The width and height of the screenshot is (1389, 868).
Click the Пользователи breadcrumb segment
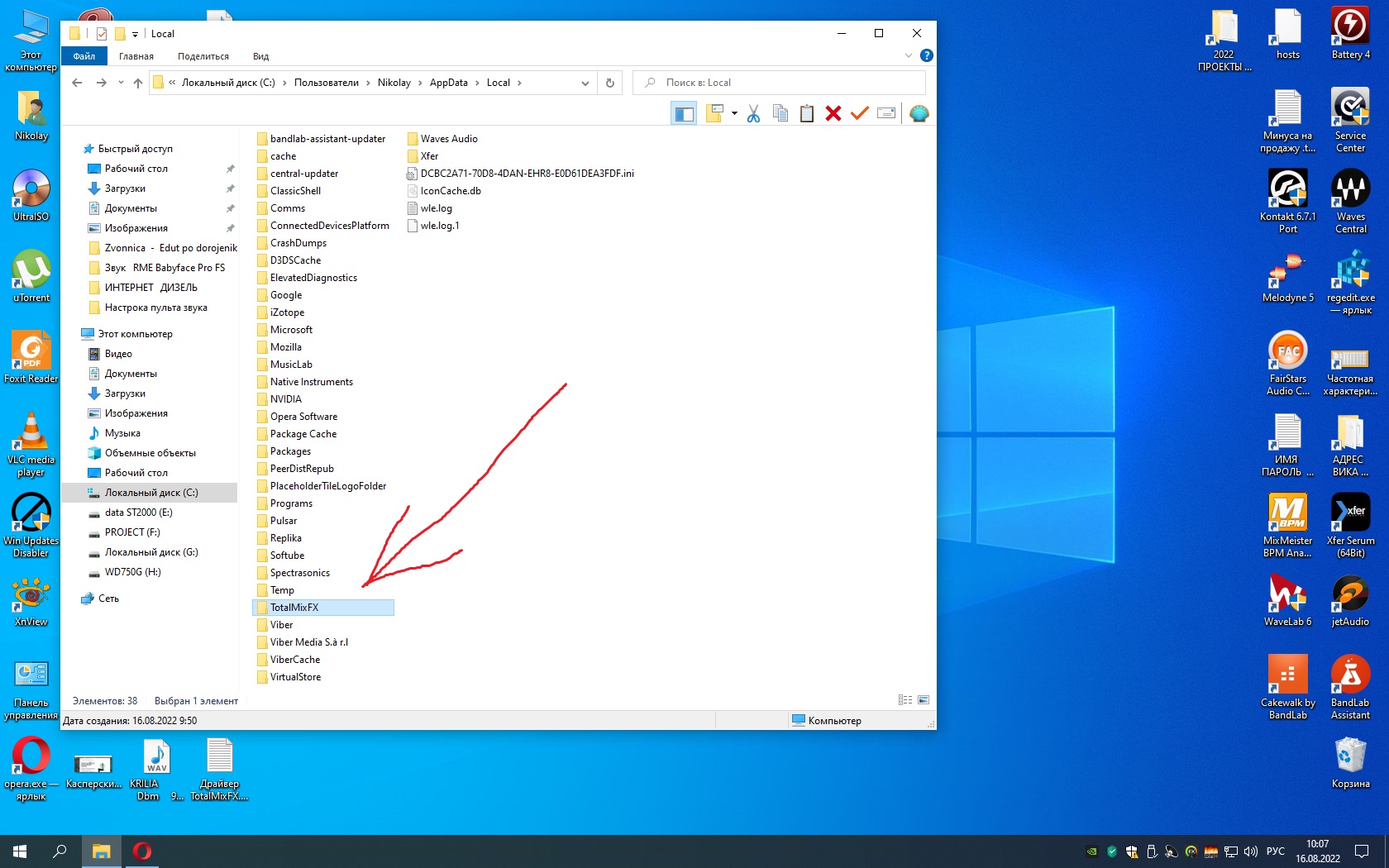coord(327,83)
